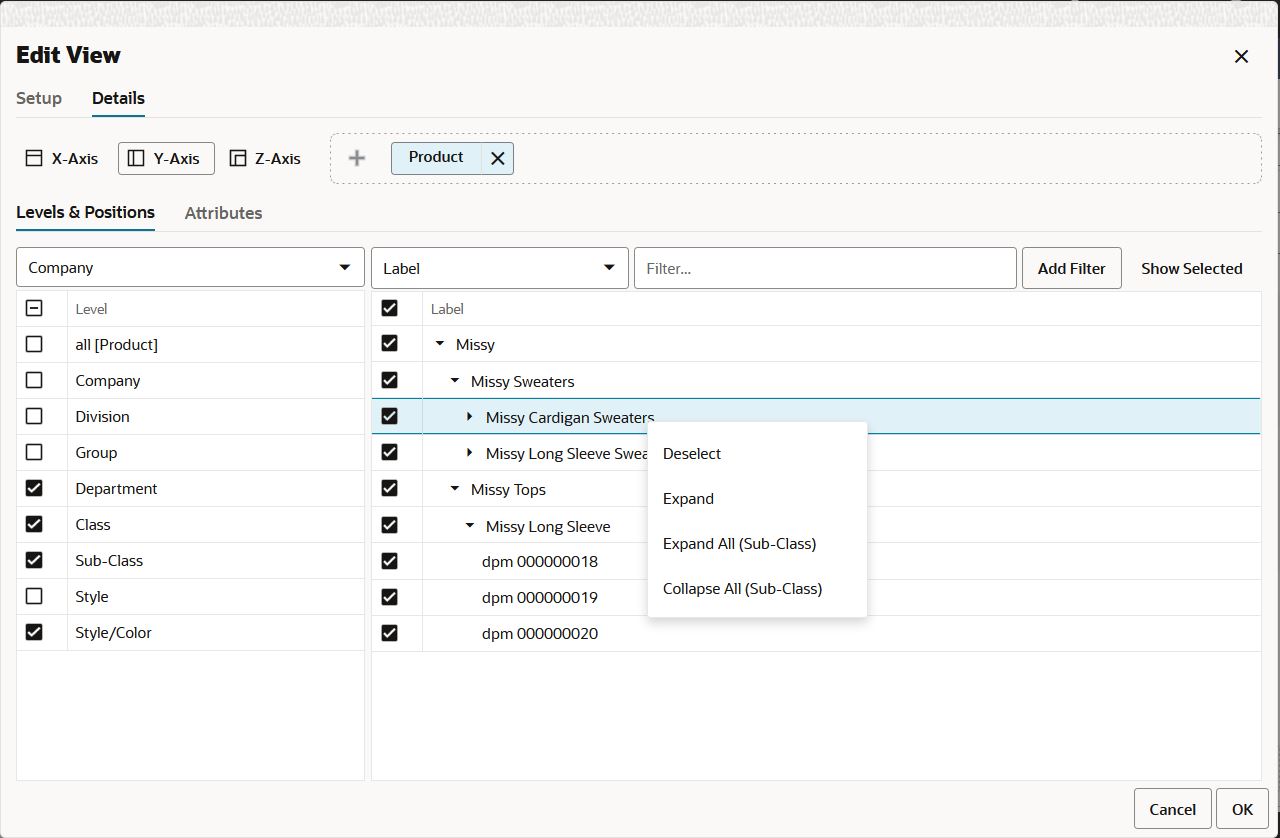Uncheck the dpm 000000019 row checkbox
Viewport: 1280px width, 838px height.
(390, 597)
